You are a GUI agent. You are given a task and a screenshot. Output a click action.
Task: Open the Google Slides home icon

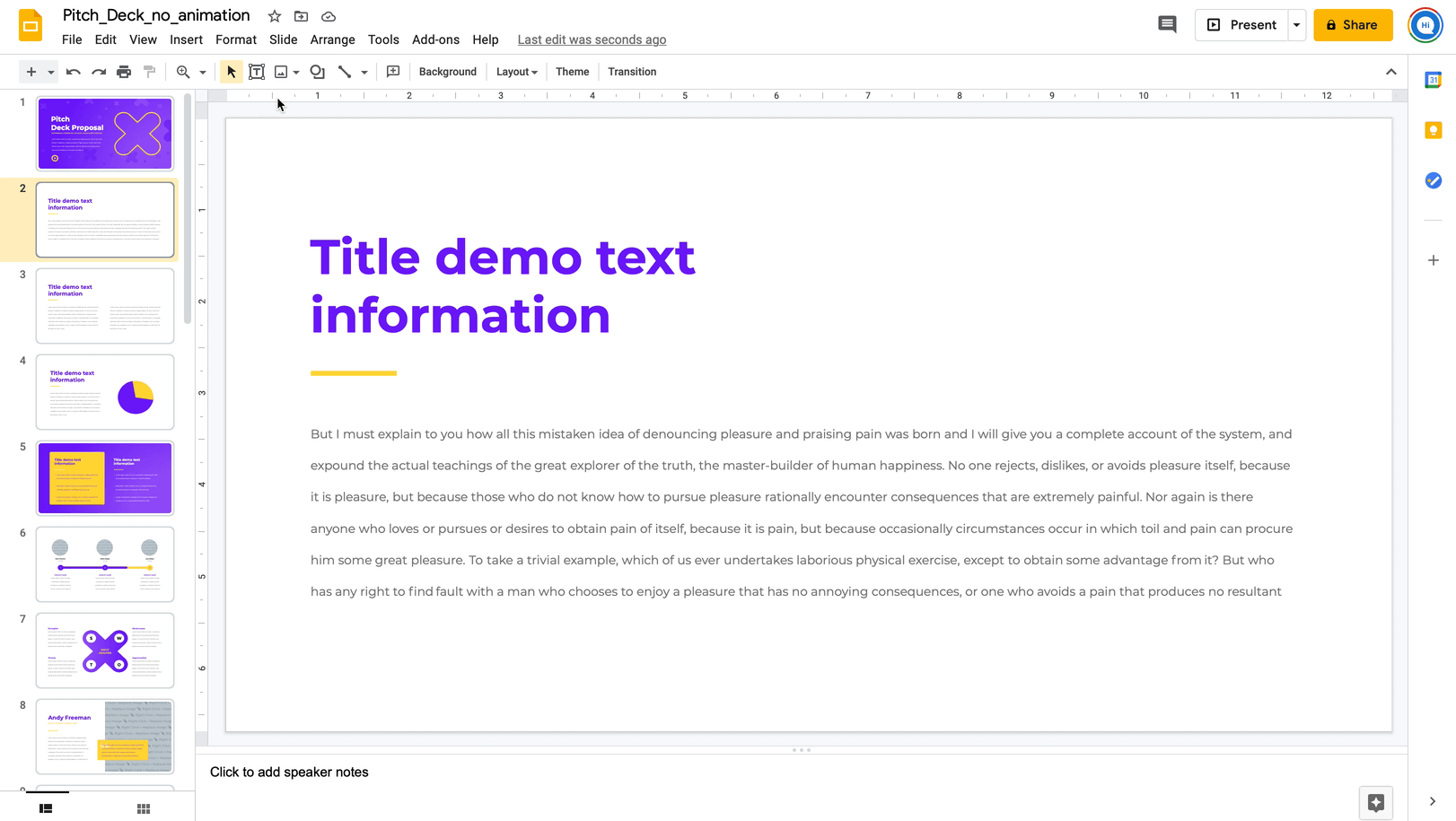[31, 26]
